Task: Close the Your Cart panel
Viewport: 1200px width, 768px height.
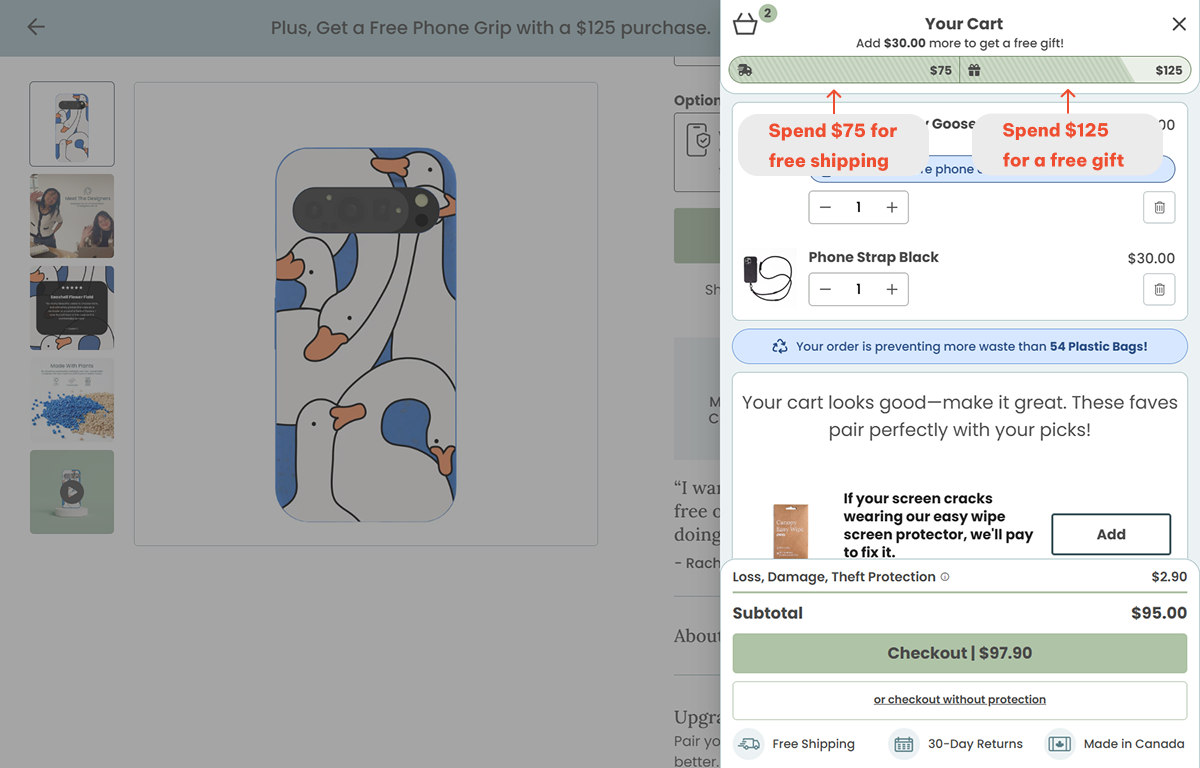Action: (x=1179, y=24)
